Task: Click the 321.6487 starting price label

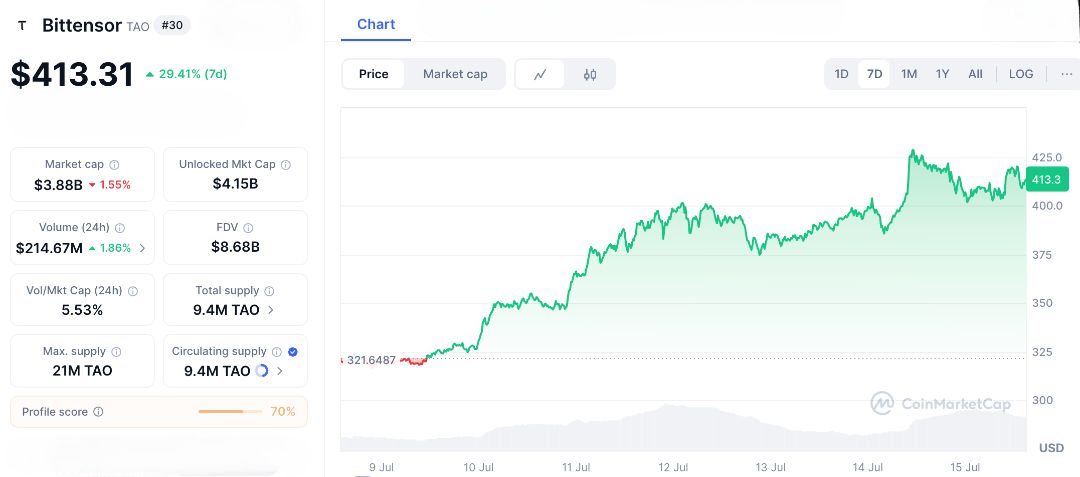Action: [x=371, y=360]
